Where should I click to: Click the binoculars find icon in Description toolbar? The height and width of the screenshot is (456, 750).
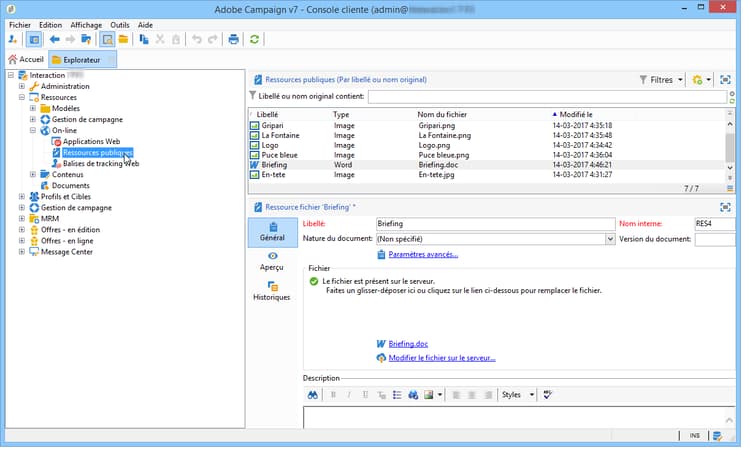[x=313, y=395]
